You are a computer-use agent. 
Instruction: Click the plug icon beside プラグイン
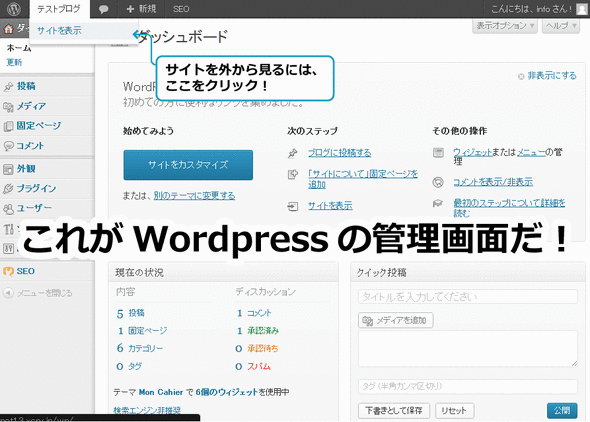8,189
